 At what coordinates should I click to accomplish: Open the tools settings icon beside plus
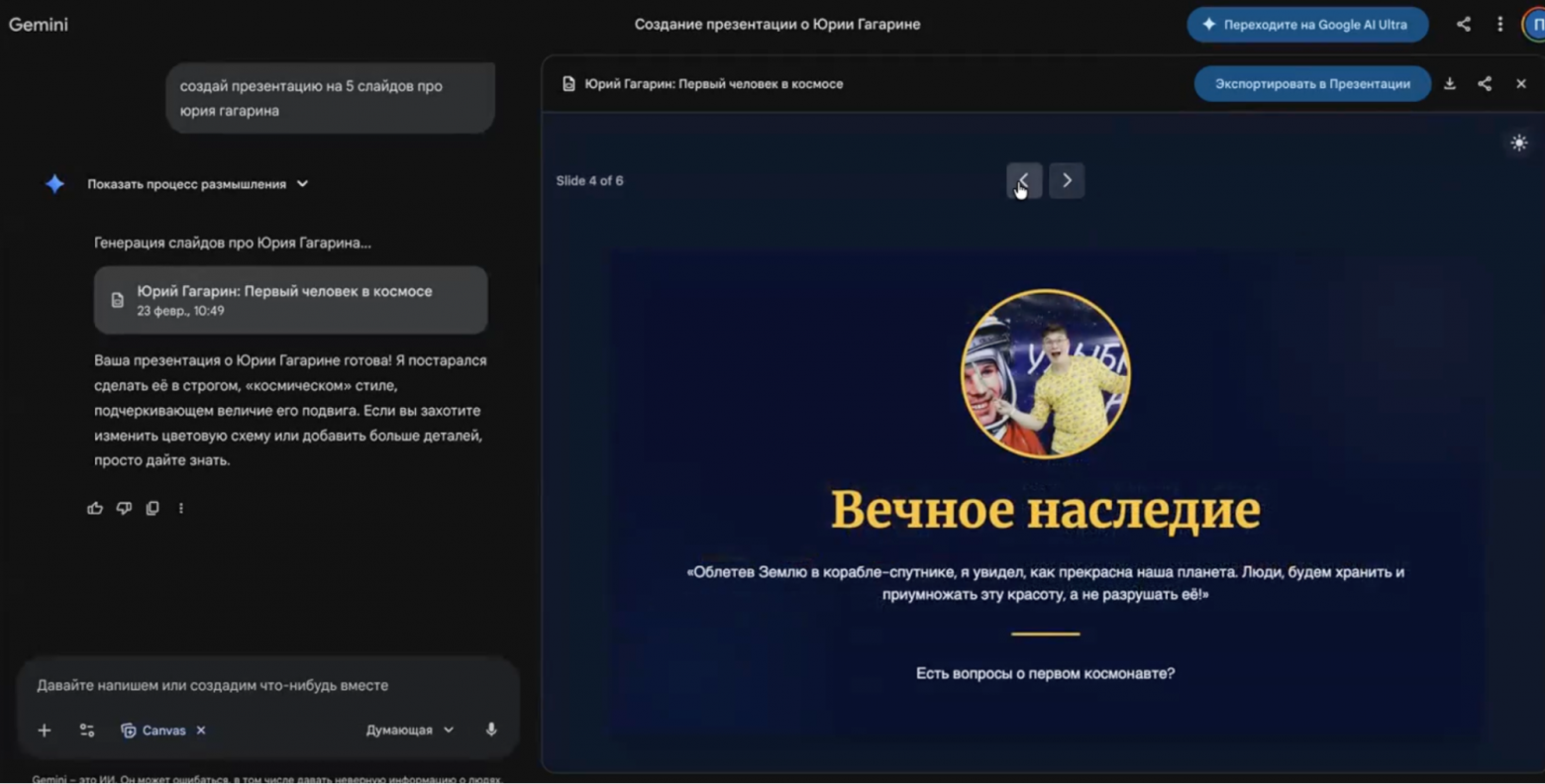click(x=87, y=730)
